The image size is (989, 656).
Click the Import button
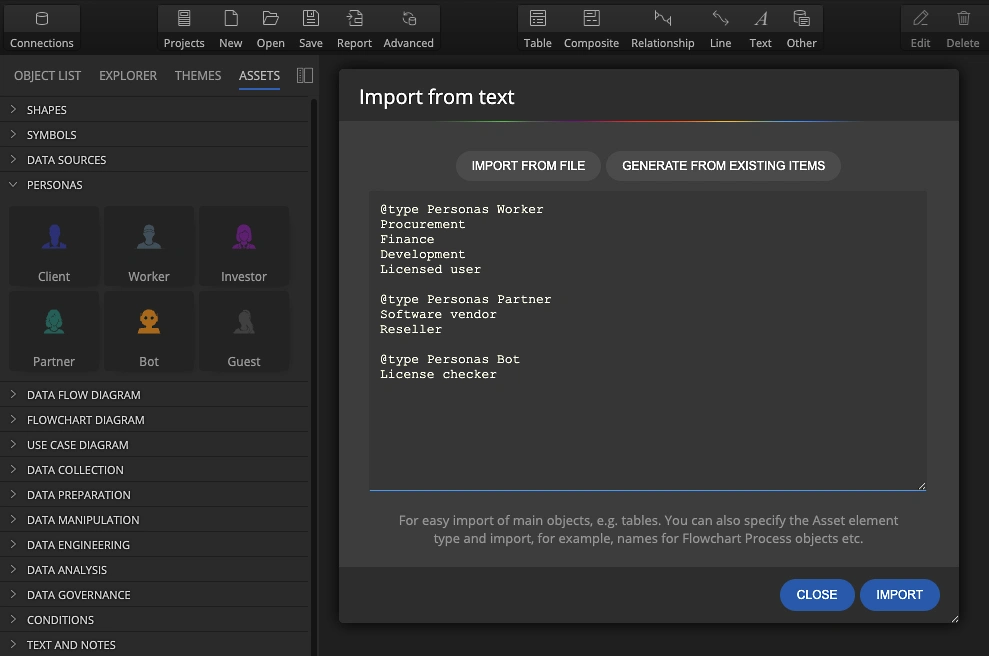coord(899,595)
